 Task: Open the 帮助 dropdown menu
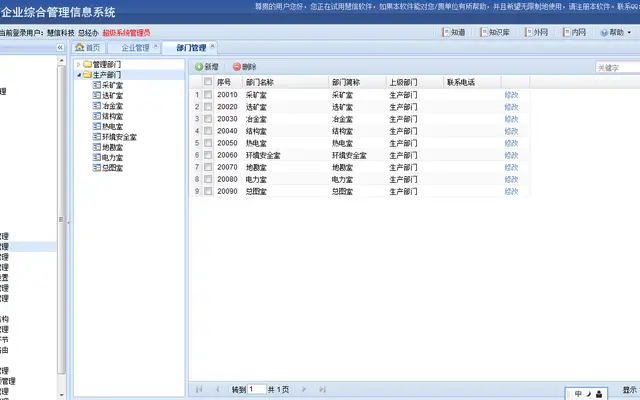click(616, 32)
